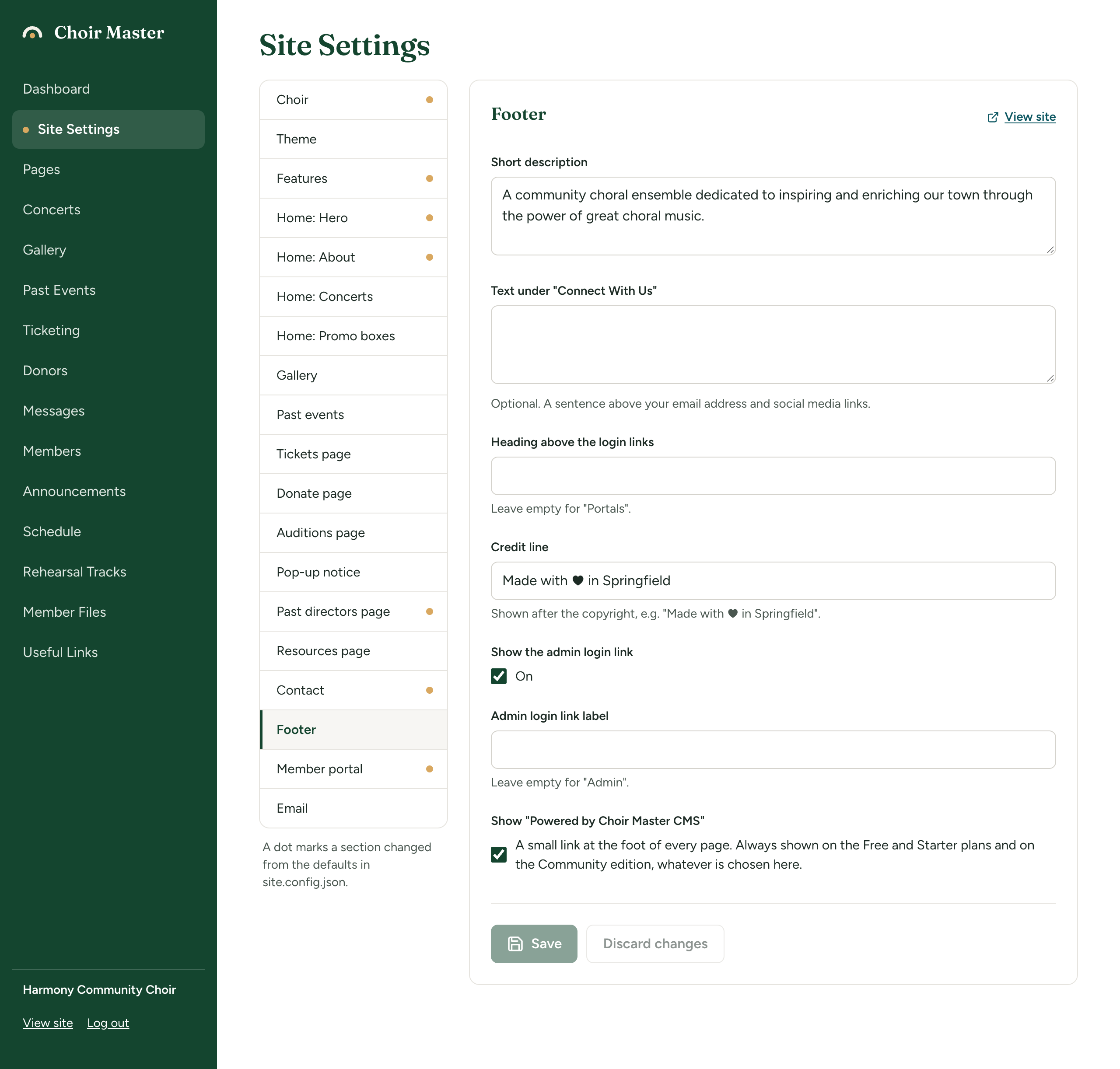Open Concerts in the sidebar
Viewport: 1120px width, 1069px height.
click(x=108, y=210)
